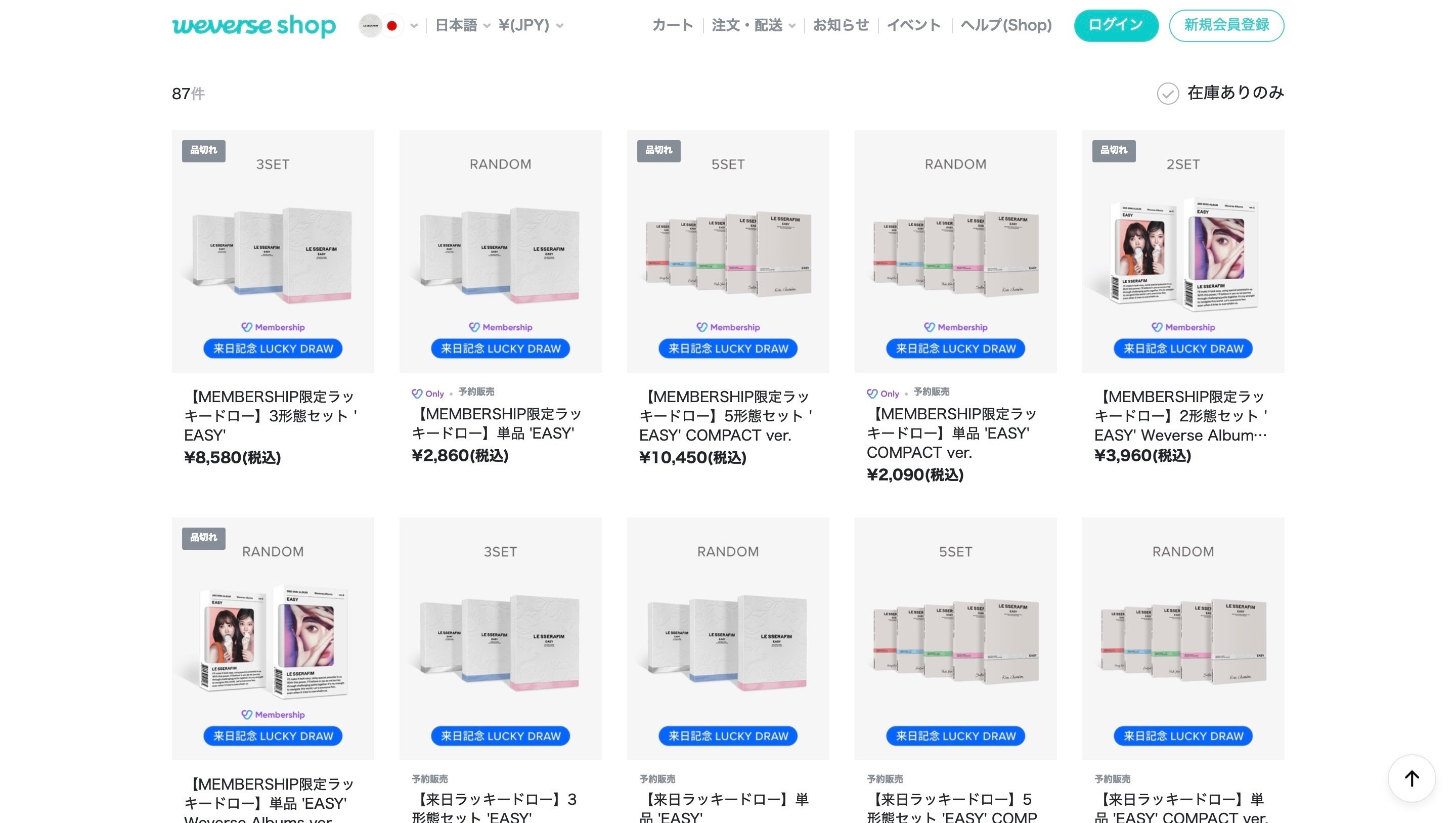Image resolution: width=1456 pixels, height=823 pixels.
Task: Click 予約販売 label above ¥2,860 item
Action: [476, 392]
